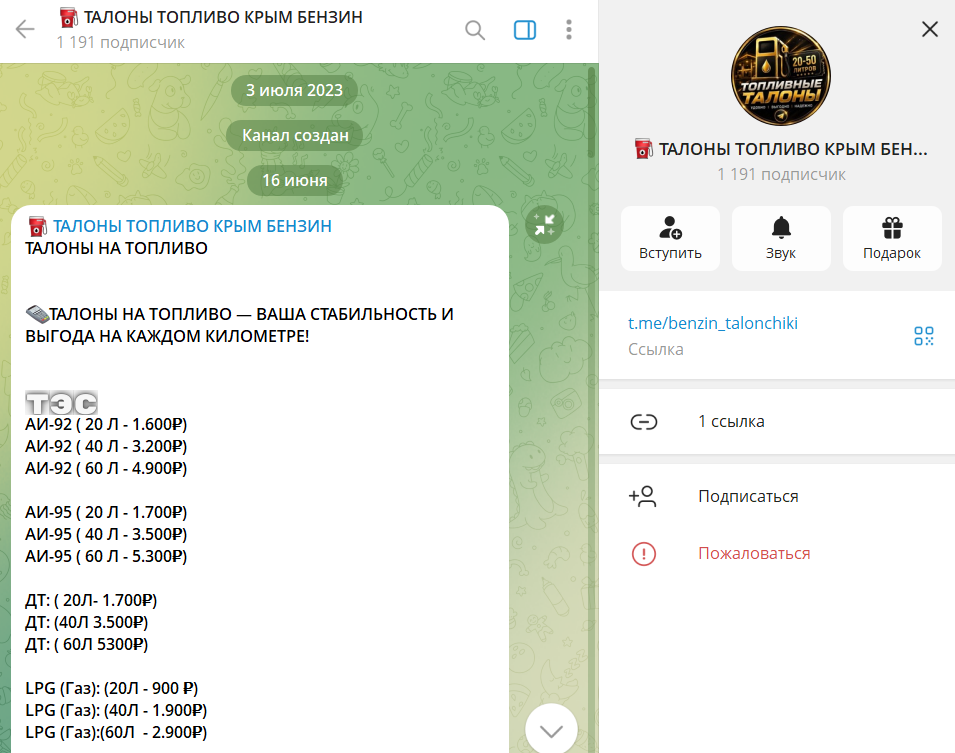Click the chain link icon beside 1 ссылка
The image size is (955, 753).
coord(643,422)
